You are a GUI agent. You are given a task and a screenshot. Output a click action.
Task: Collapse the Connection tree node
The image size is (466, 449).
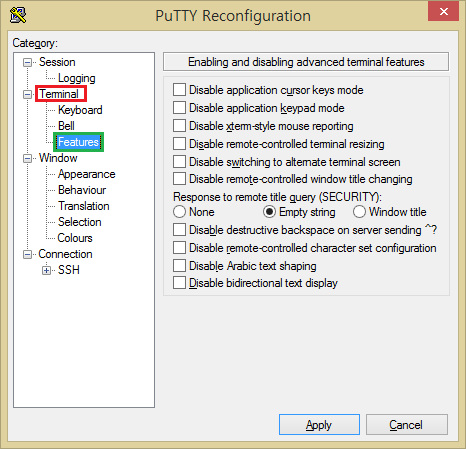coord(27,254)
